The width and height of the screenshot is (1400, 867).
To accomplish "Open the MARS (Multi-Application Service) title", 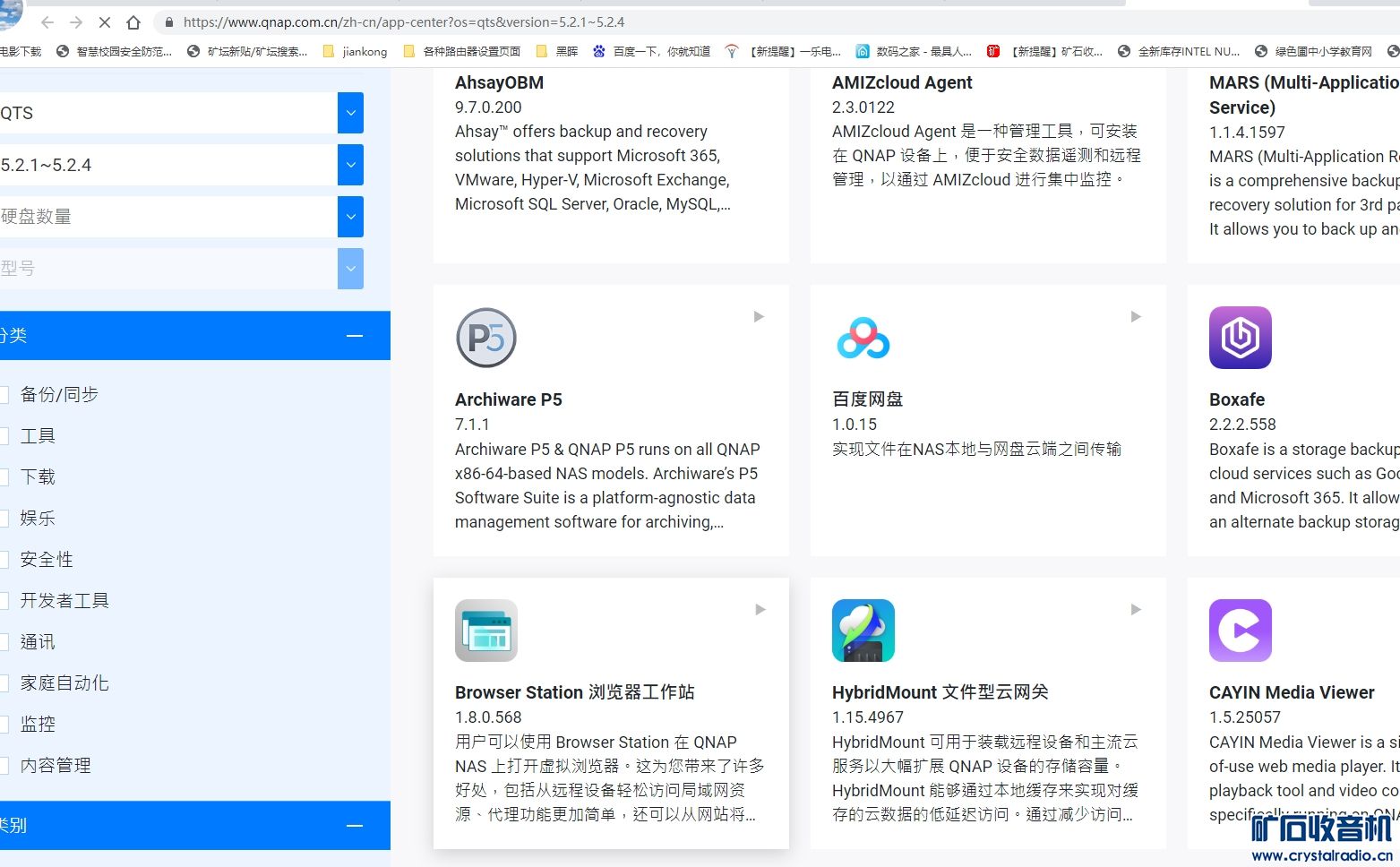I will (x=1304, y=95).
